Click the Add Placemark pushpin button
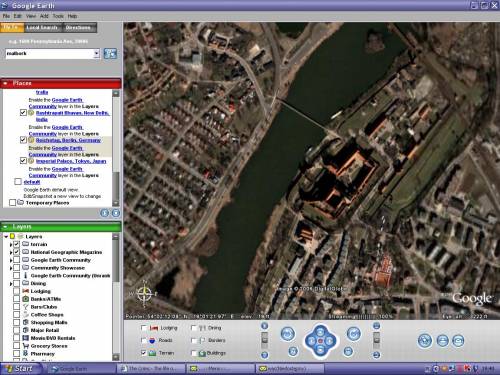 coord(425,341)
